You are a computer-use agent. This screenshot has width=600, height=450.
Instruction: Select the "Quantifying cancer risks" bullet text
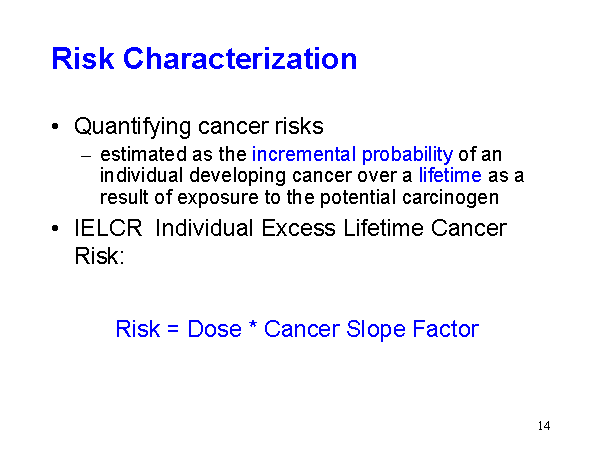(199, 127)
